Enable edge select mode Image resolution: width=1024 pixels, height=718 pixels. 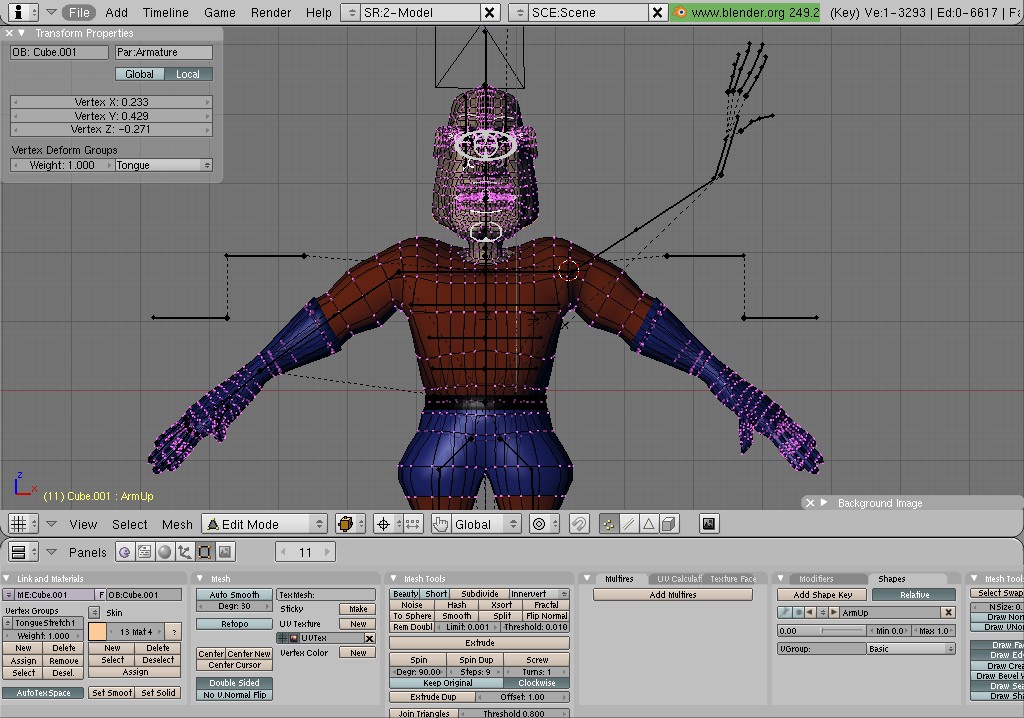(x=629, y=524)
